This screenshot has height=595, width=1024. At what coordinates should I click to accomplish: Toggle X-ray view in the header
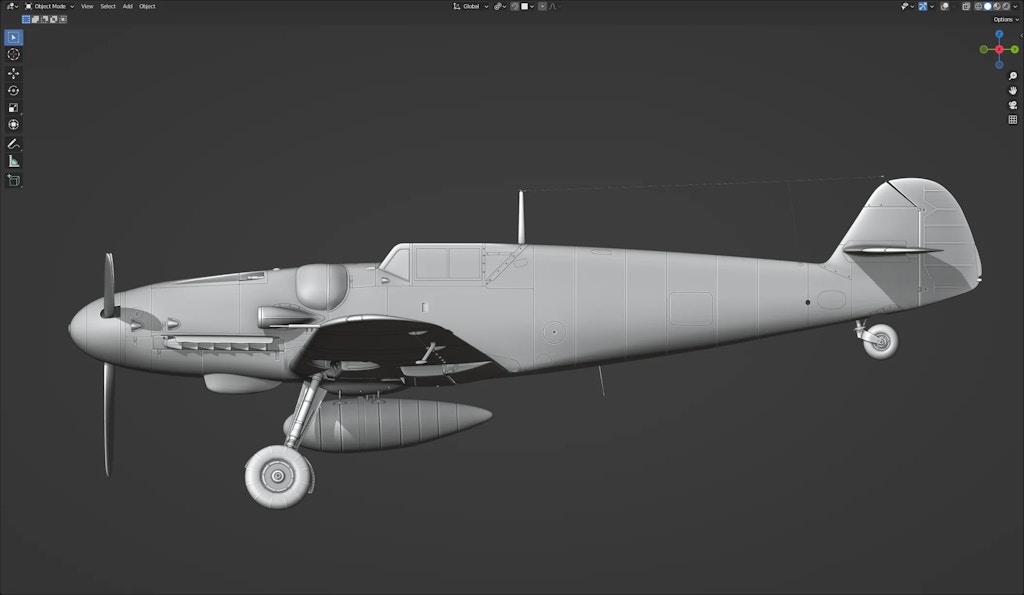tap(964, 6)
